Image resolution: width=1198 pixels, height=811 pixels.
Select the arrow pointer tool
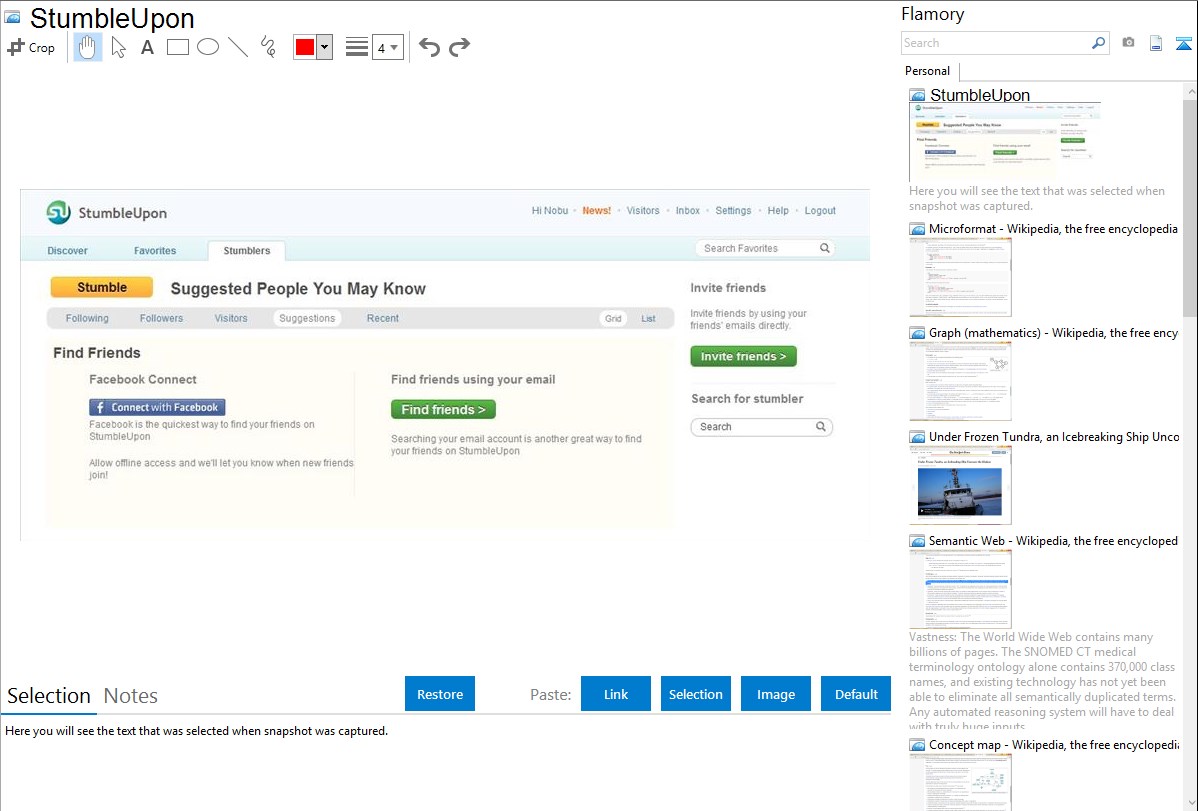tap(118, 47)
